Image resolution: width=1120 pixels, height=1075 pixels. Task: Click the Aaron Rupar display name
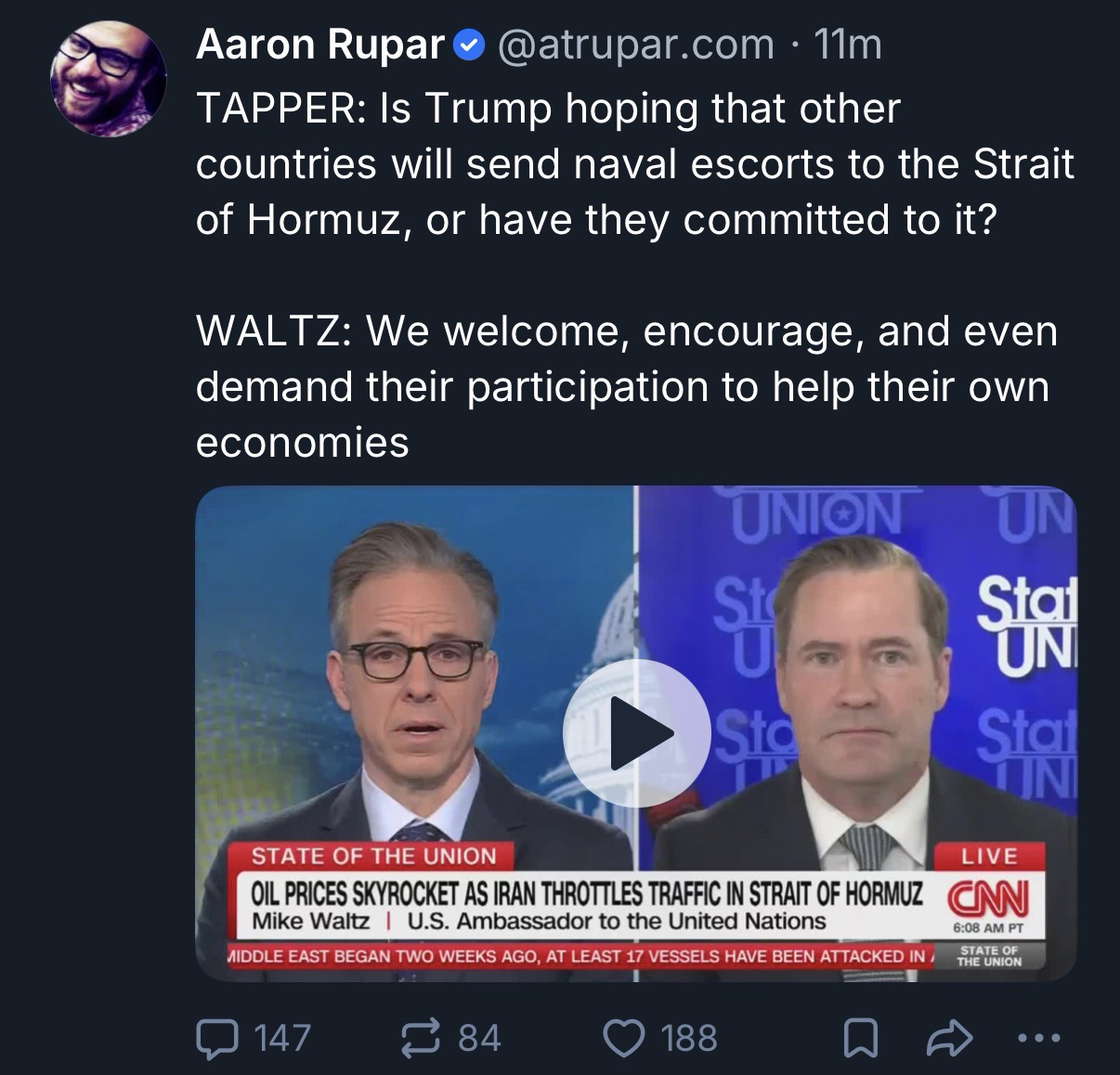(x=320, y=45)
